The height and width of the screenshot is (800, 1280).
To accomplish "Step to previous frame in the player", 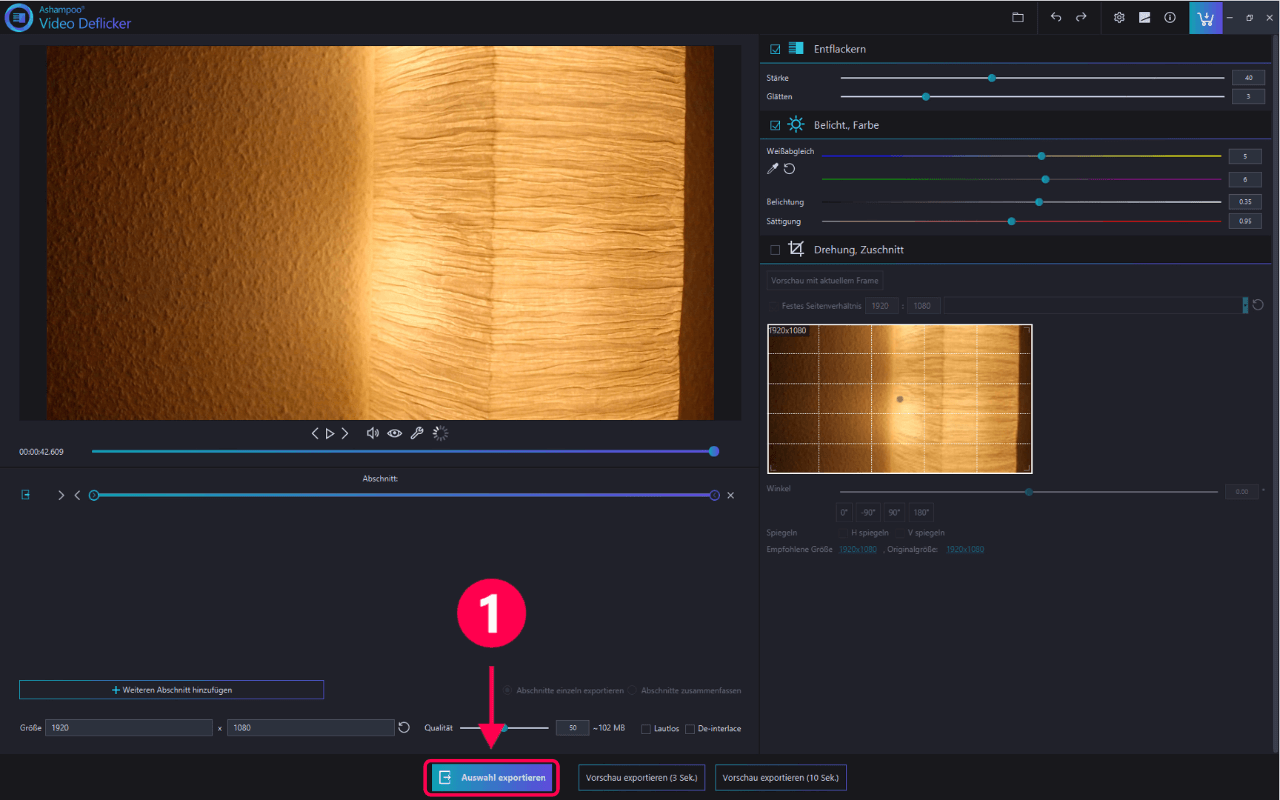I will pyautogui.click(x=315, y=433).
